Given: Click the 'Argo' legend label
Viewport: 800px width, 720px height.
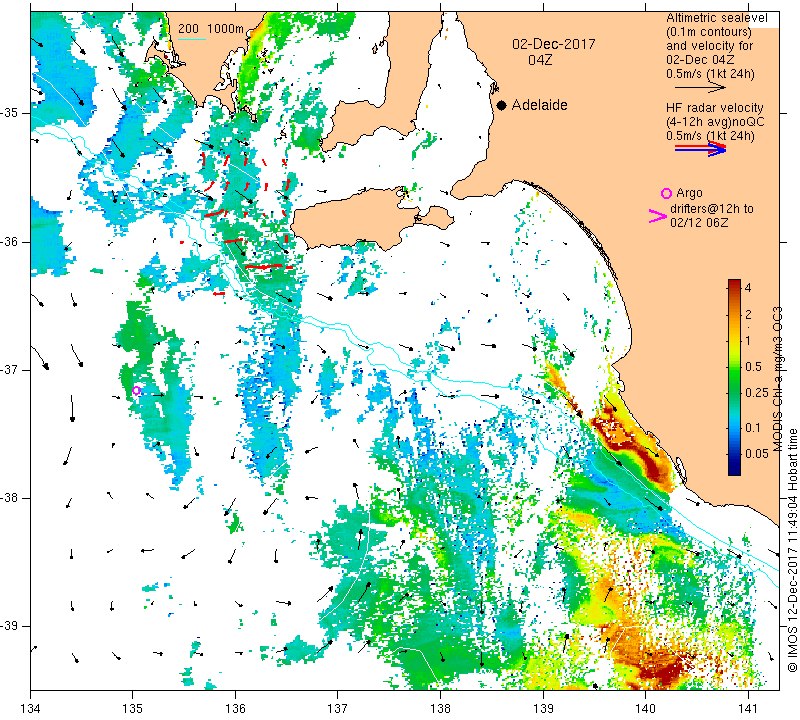Looking at the screenshot, I should [689, 193].
